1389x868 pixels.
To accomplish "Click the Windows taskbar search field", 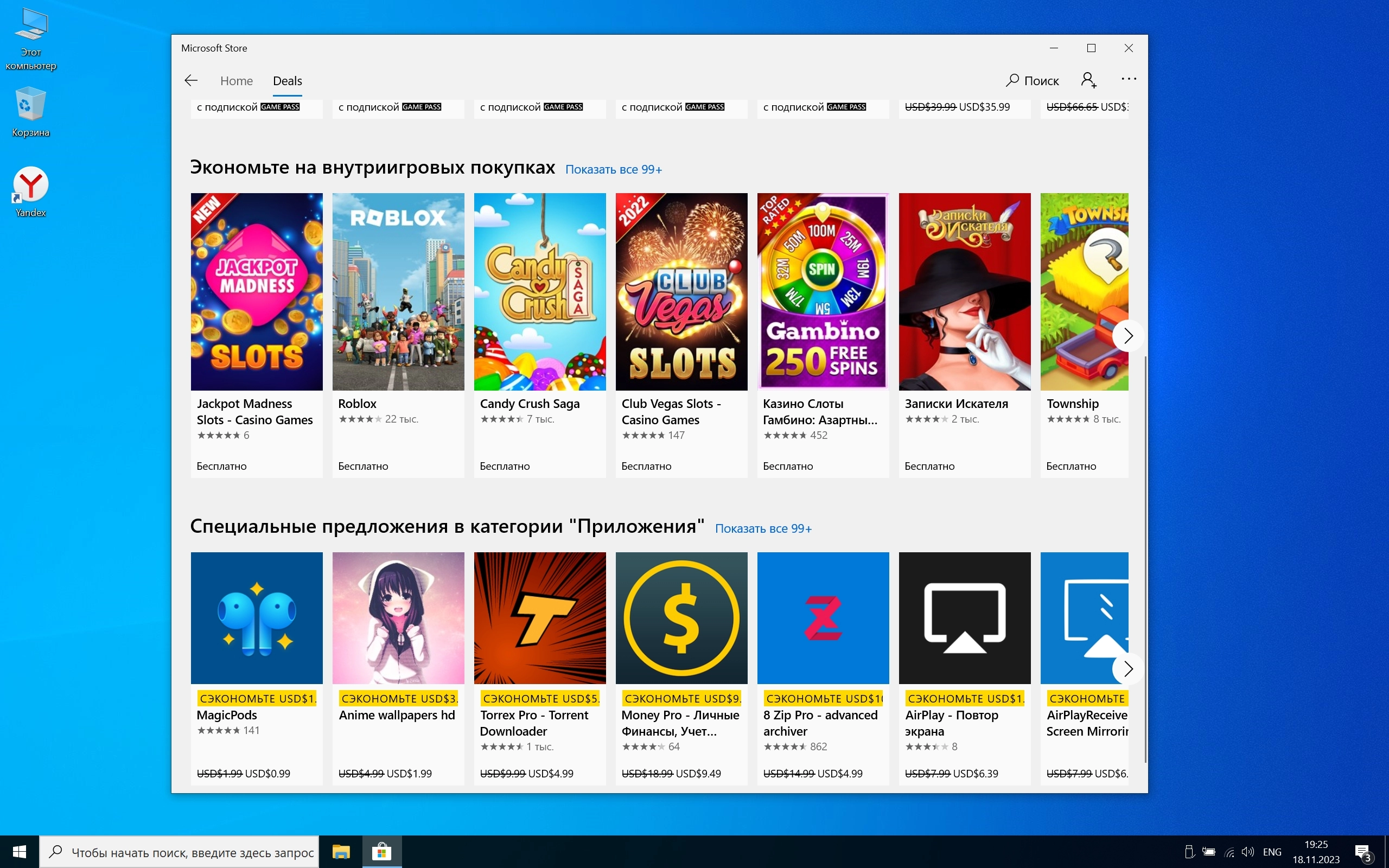I will (x=192, y=852).
